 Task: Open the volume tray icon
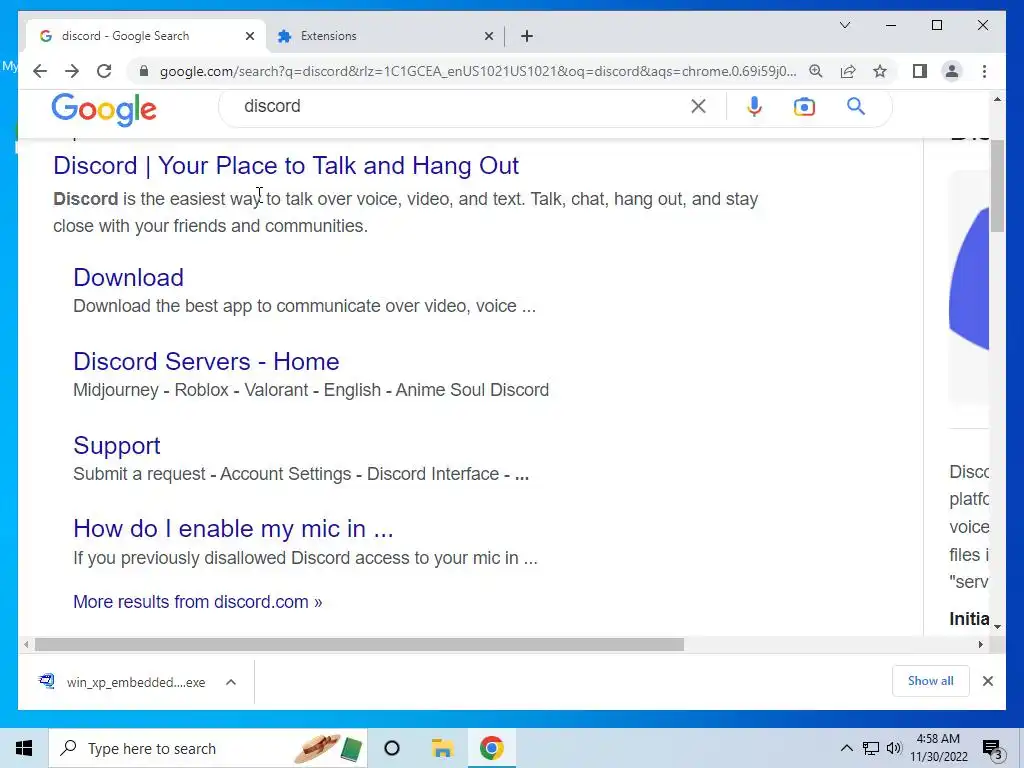[x=893, y=748]
